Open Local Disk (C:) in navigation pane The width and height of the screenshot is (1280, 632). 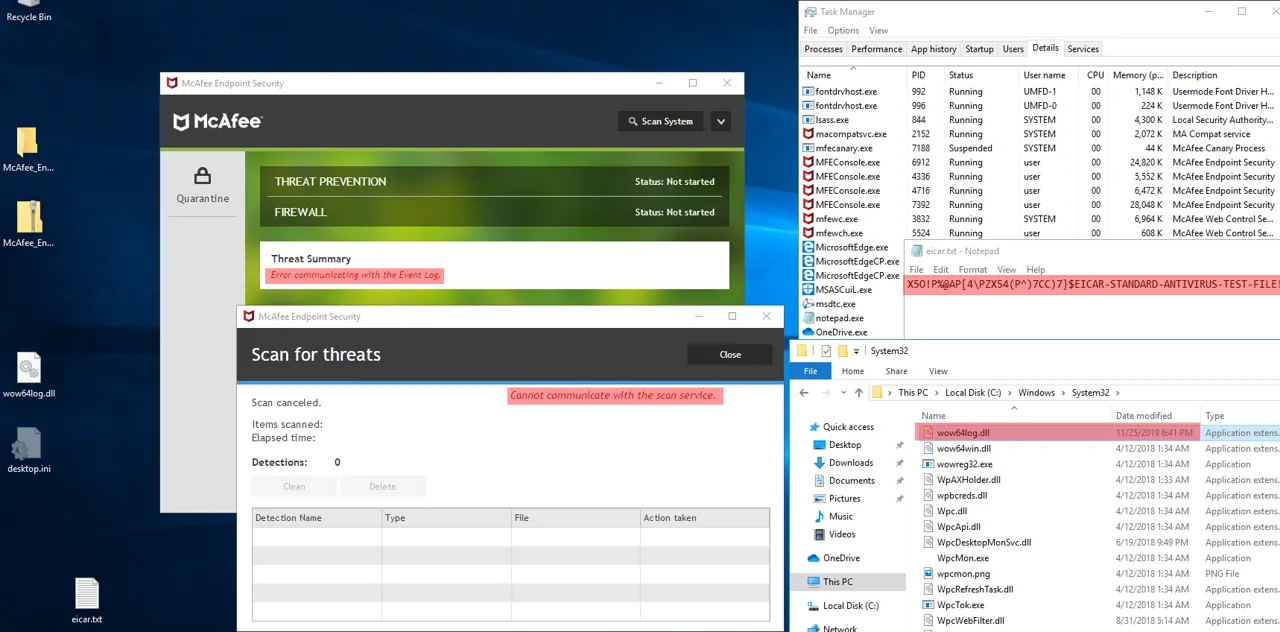851,606
